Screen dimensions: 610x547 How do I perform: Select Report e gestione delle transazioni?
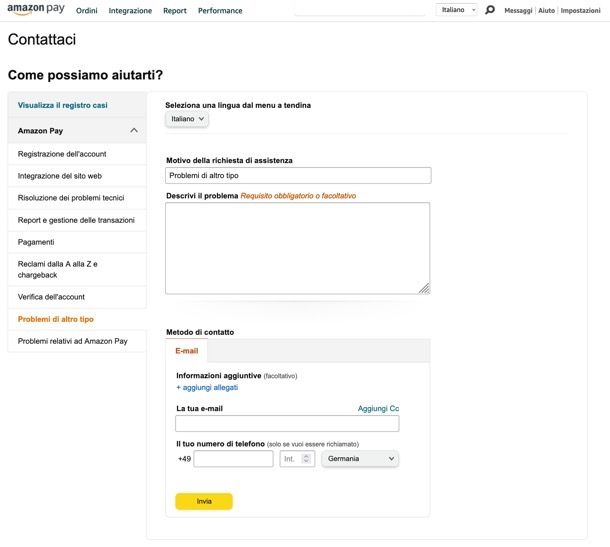point(77,220)
